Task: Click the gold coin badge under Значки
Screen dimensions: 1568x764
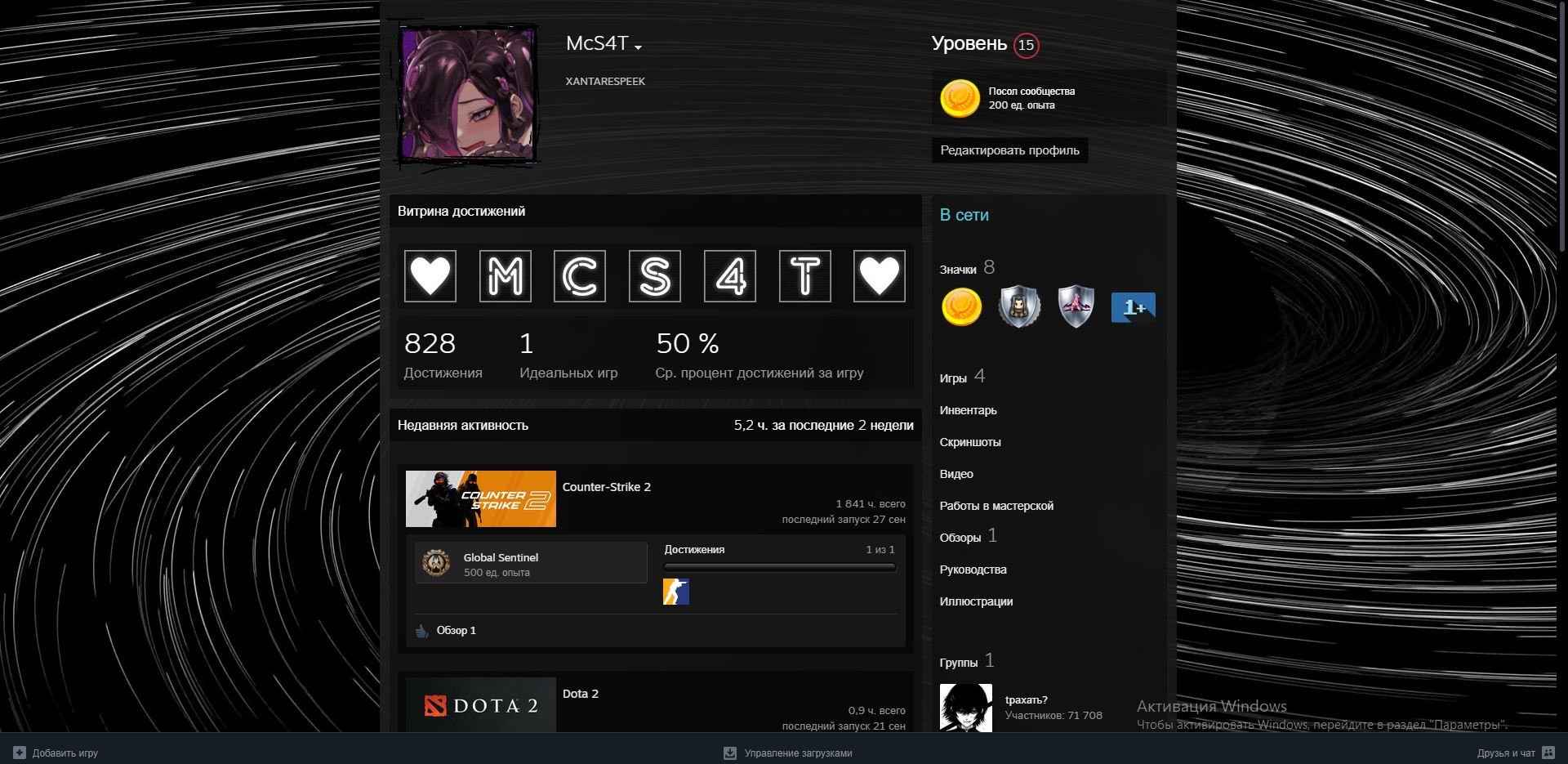Action: tap(961, 307)
